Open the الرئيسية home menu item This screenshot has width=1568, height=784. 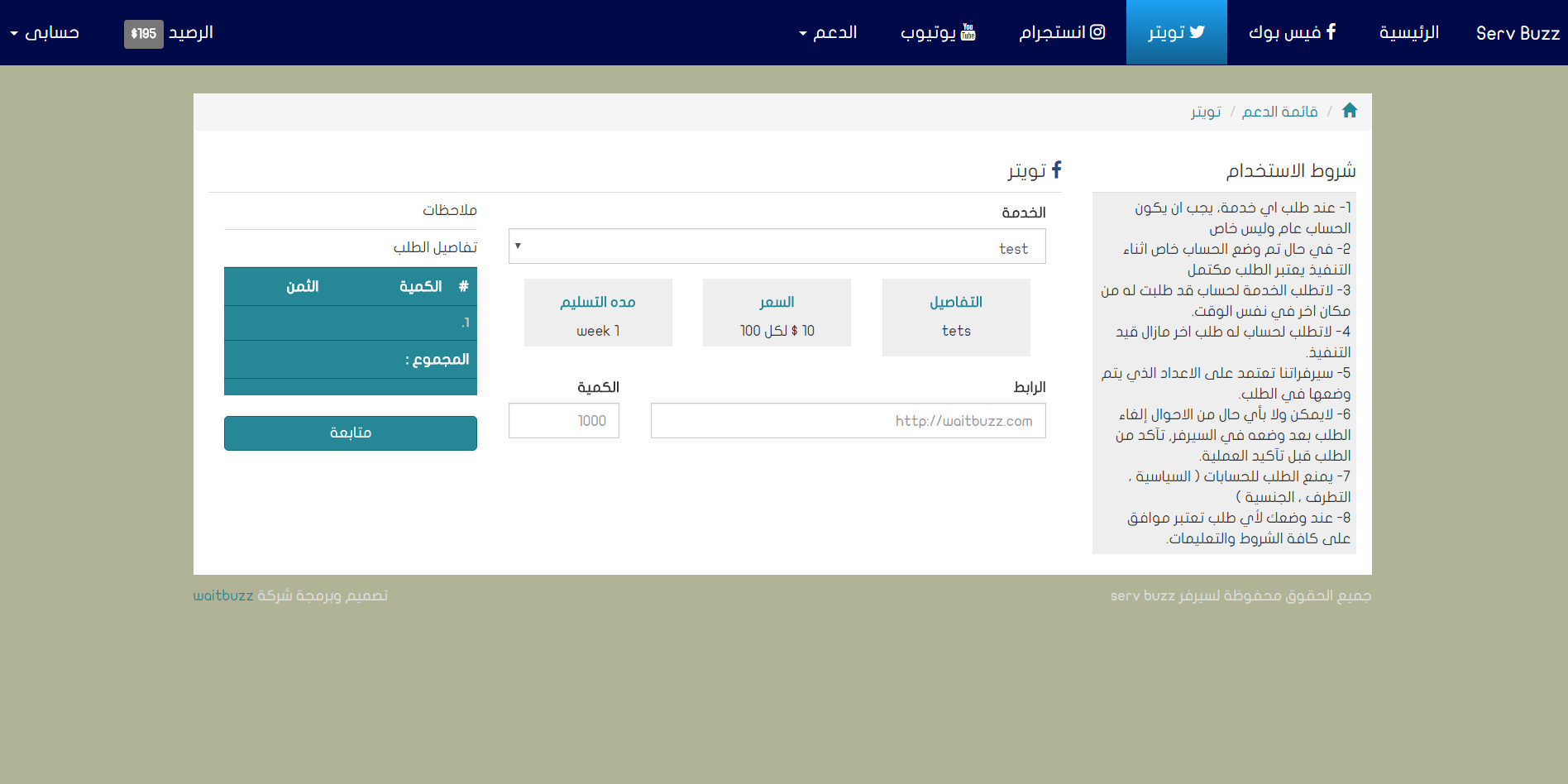pos(1408,32)
